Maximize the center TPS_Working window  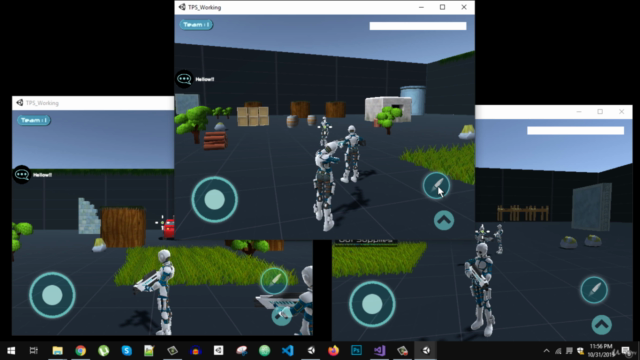click(442, 7)
